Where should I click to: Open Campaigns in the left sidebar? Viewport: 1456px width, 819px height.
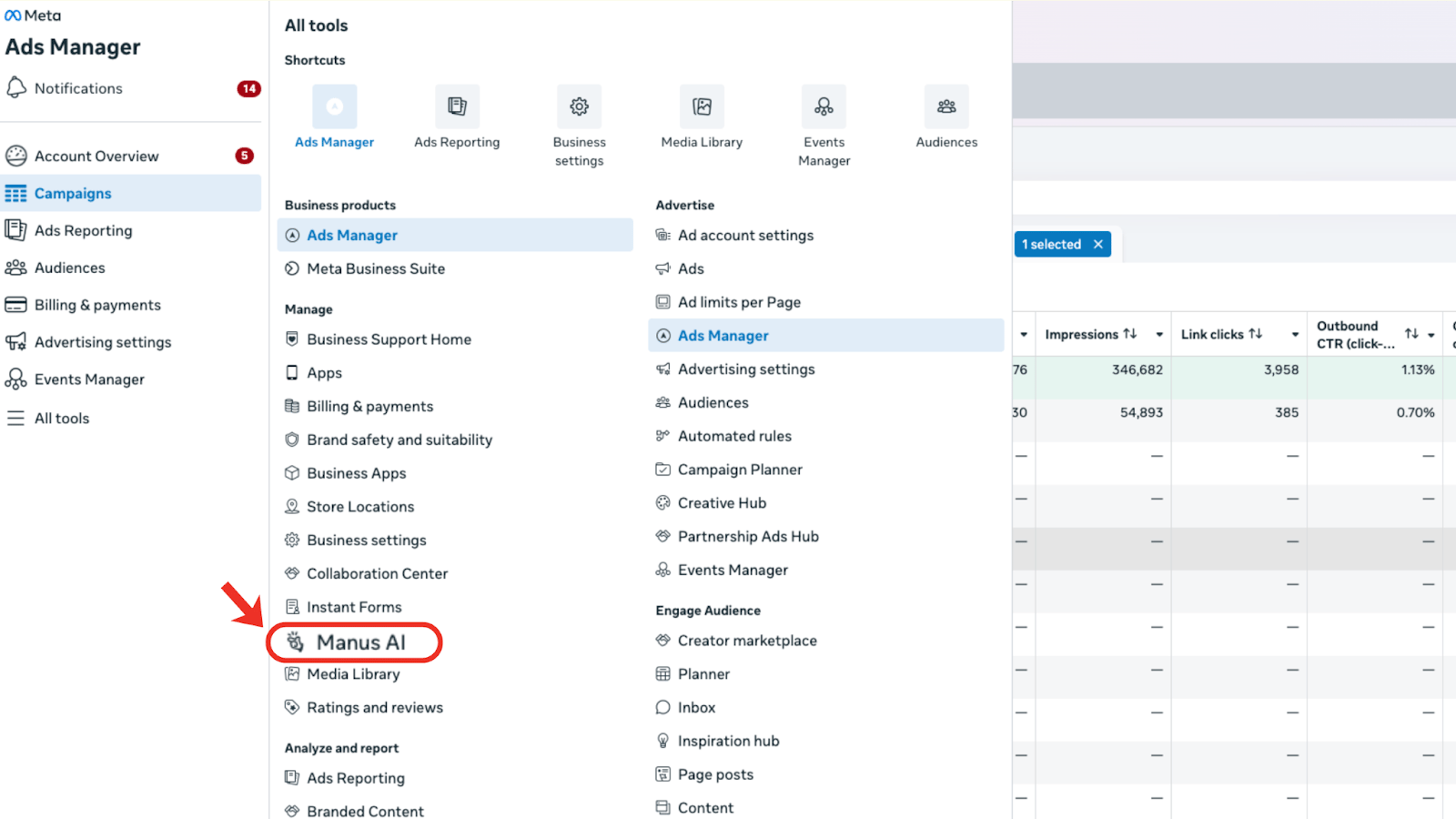click(x=73, y=193)
